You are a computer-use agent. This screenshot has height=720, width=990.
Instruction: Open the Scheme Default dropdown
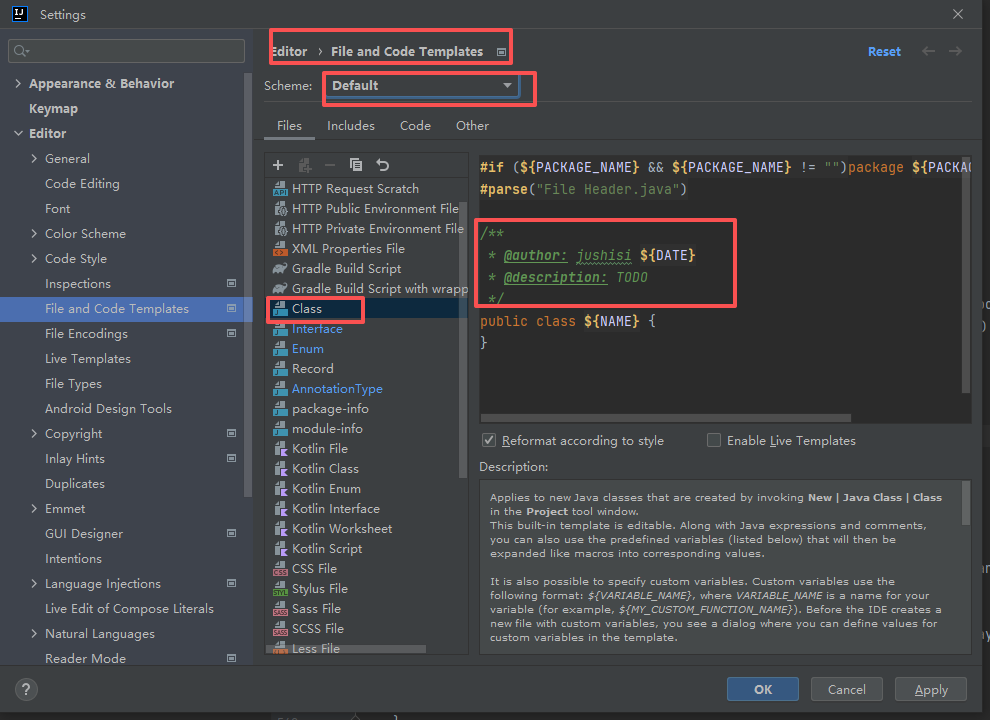point(422,86)
